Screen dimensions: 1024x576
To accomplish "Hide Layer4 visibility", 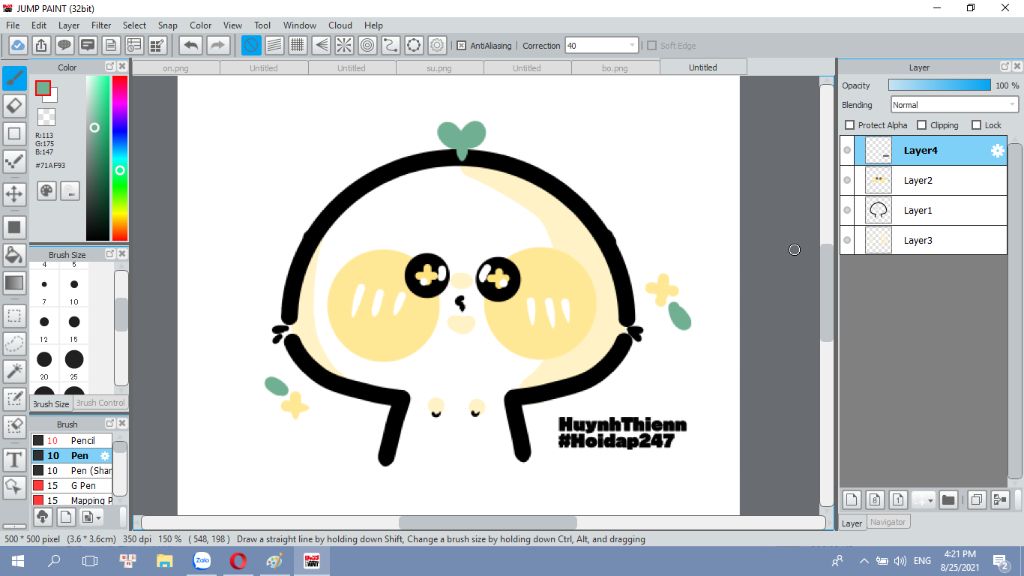I will 847,151.
